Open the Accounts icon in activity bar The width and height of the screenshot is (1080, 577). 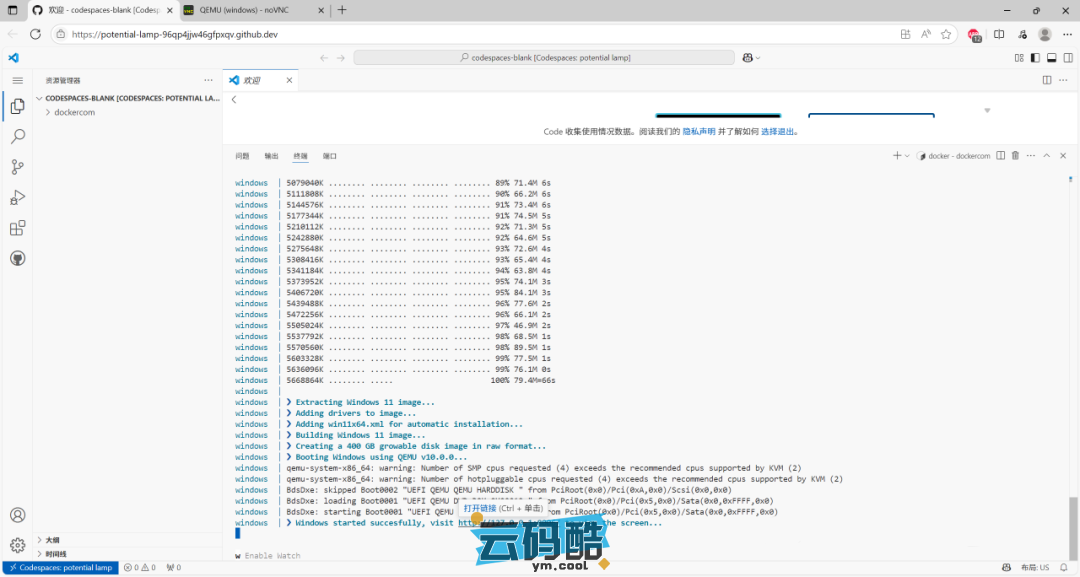17,515
